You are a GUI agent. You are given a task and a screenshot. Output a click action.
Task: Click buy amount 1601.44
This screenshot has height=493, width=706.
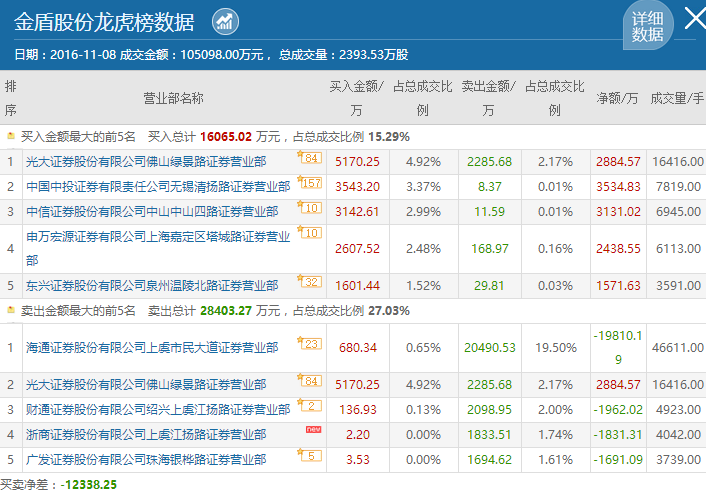[358, 285]
